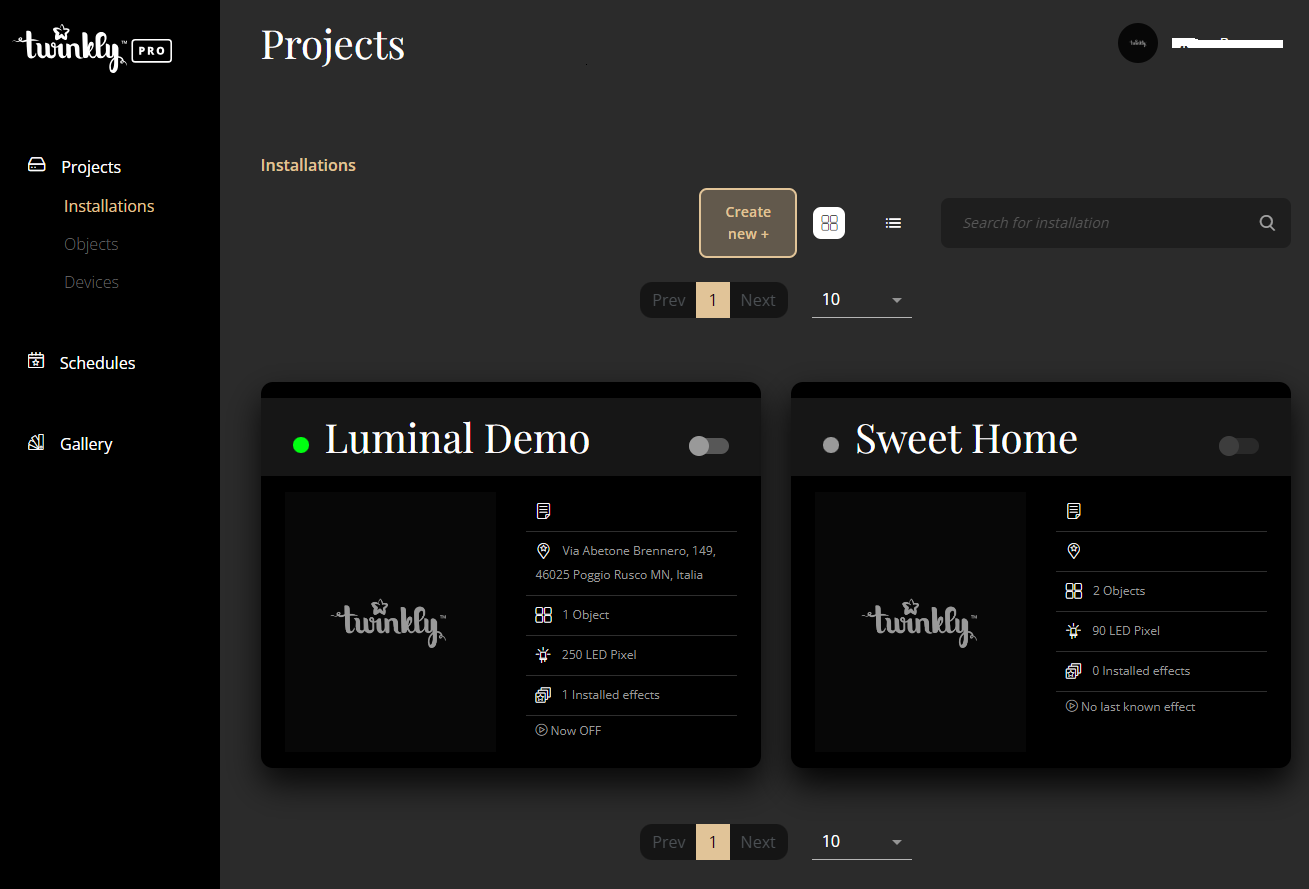Open Schedules in the sidebar

(97, 363)
